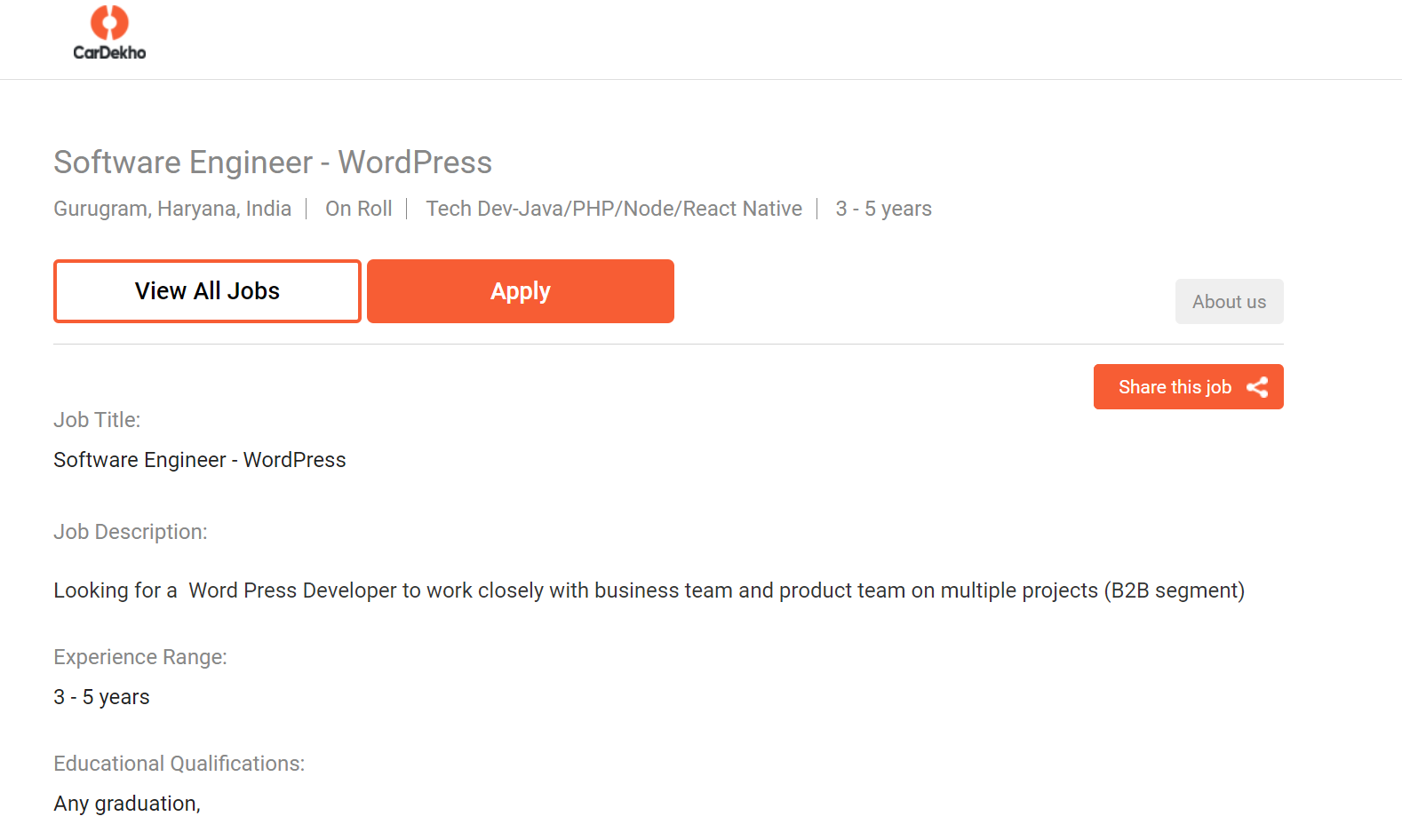Switch to the About us tab

coord(1229,302)
